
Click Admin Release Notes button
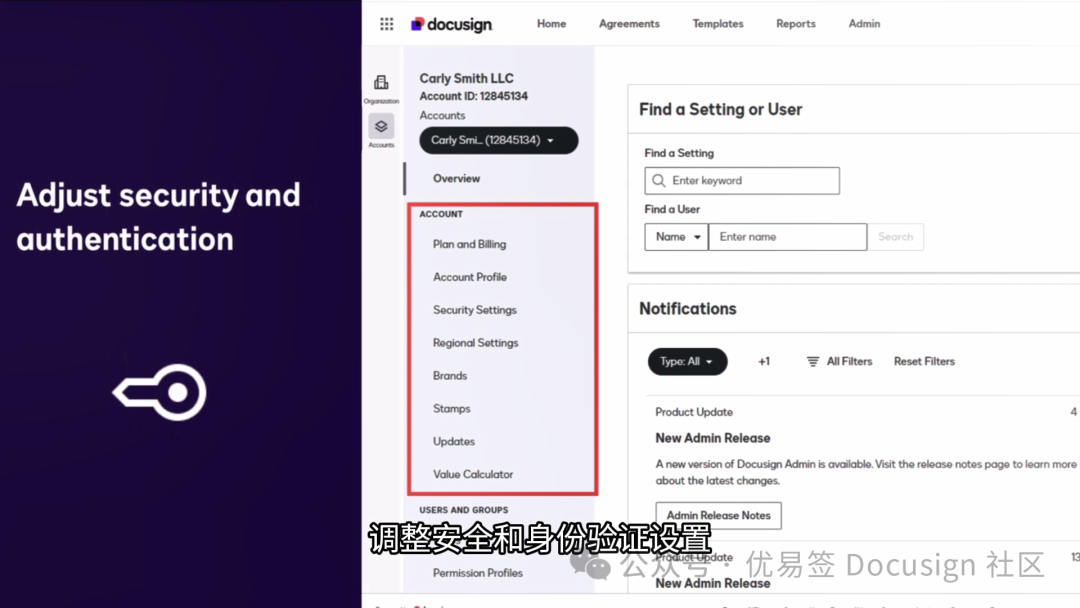pos(718,515)
